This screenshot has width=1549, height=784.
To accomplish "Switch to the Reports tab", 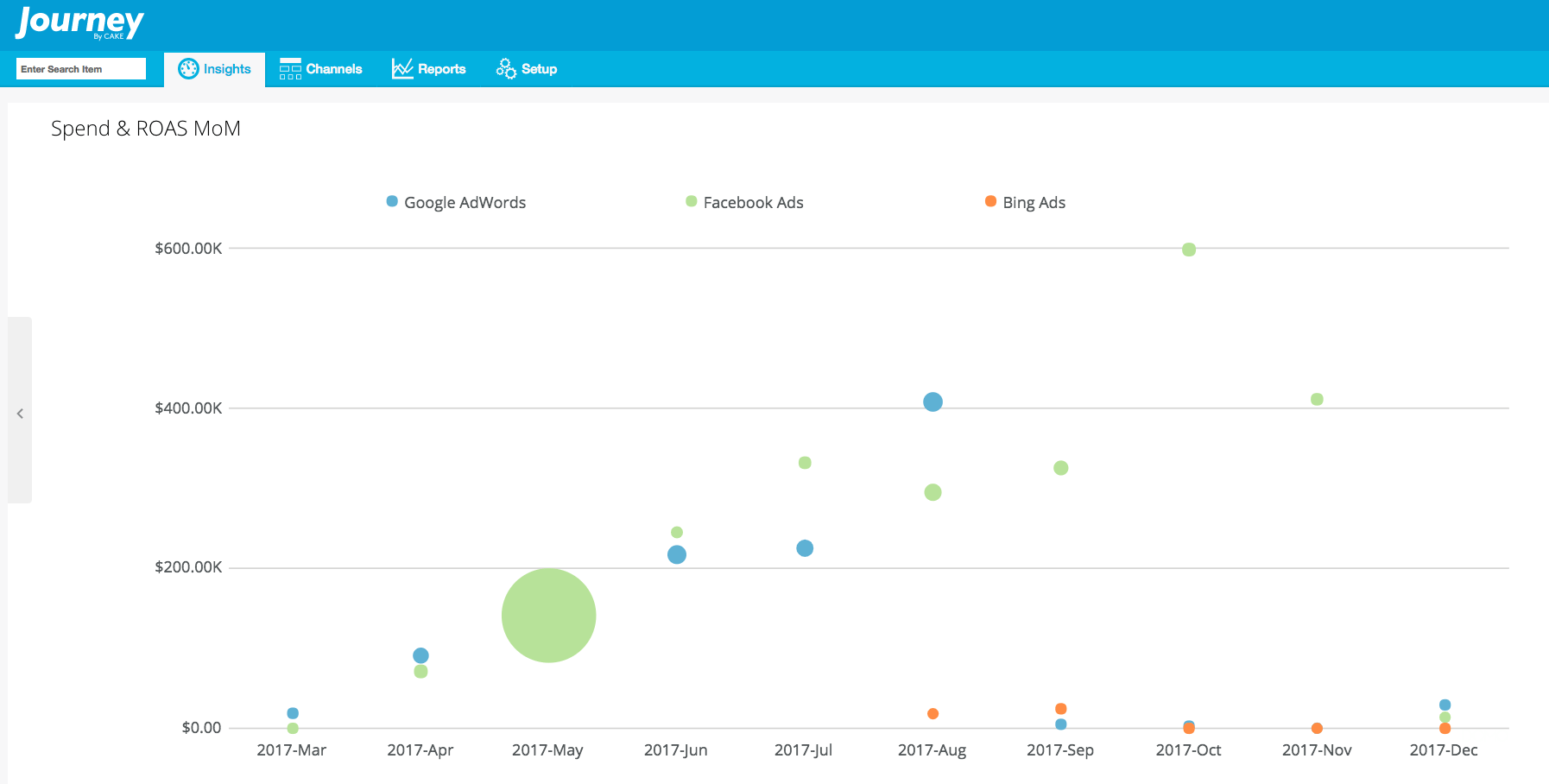I will [x=441, y=69].
